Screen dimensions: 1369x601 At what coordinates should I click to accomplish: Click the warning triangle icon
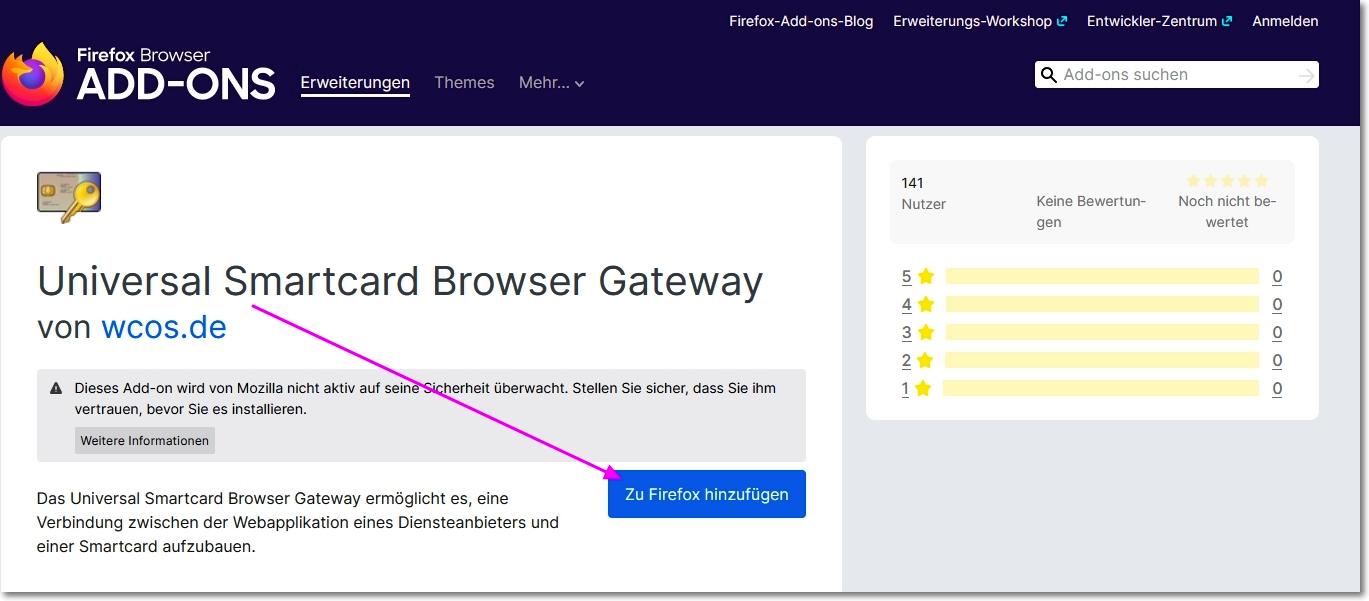(56, 388)
